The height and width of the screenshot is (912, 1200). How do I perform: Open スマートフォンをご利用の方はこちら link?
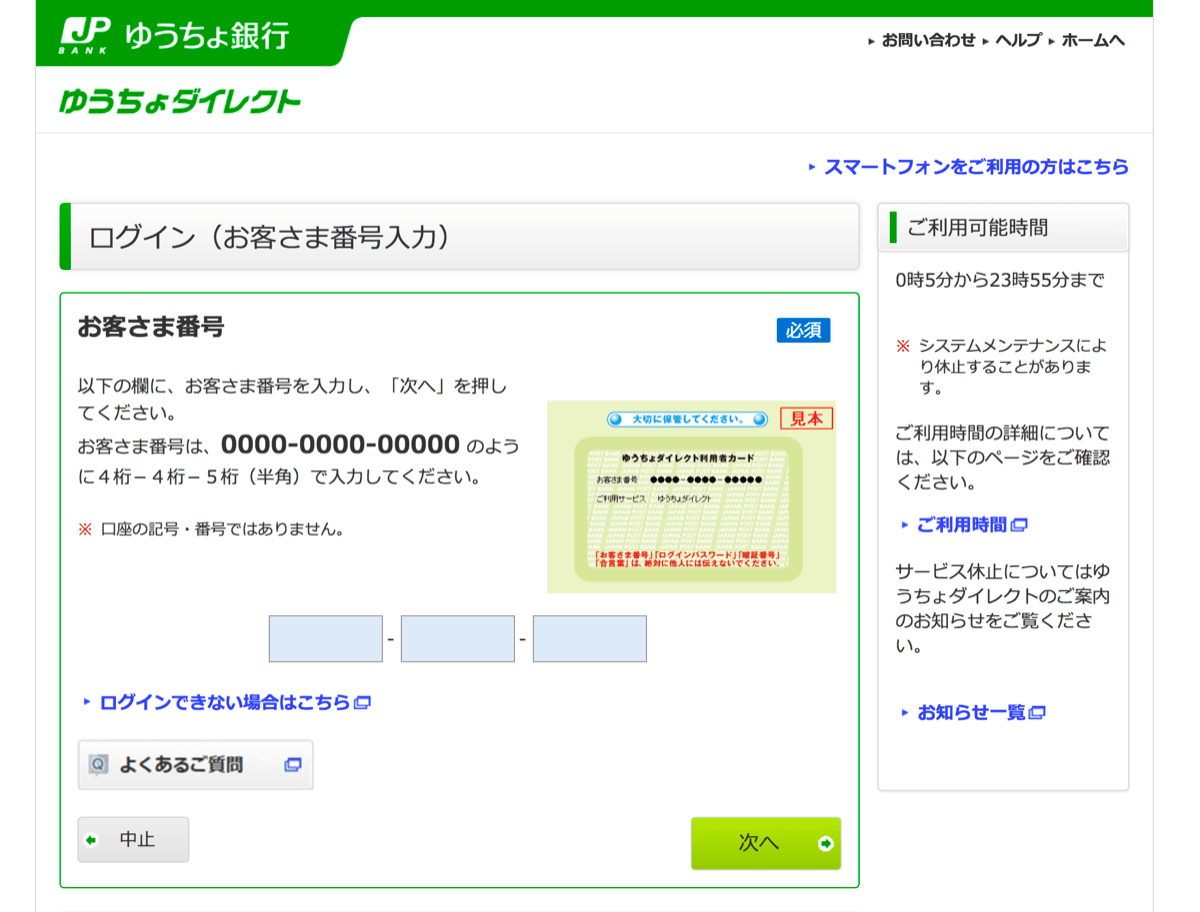(976, 167)
